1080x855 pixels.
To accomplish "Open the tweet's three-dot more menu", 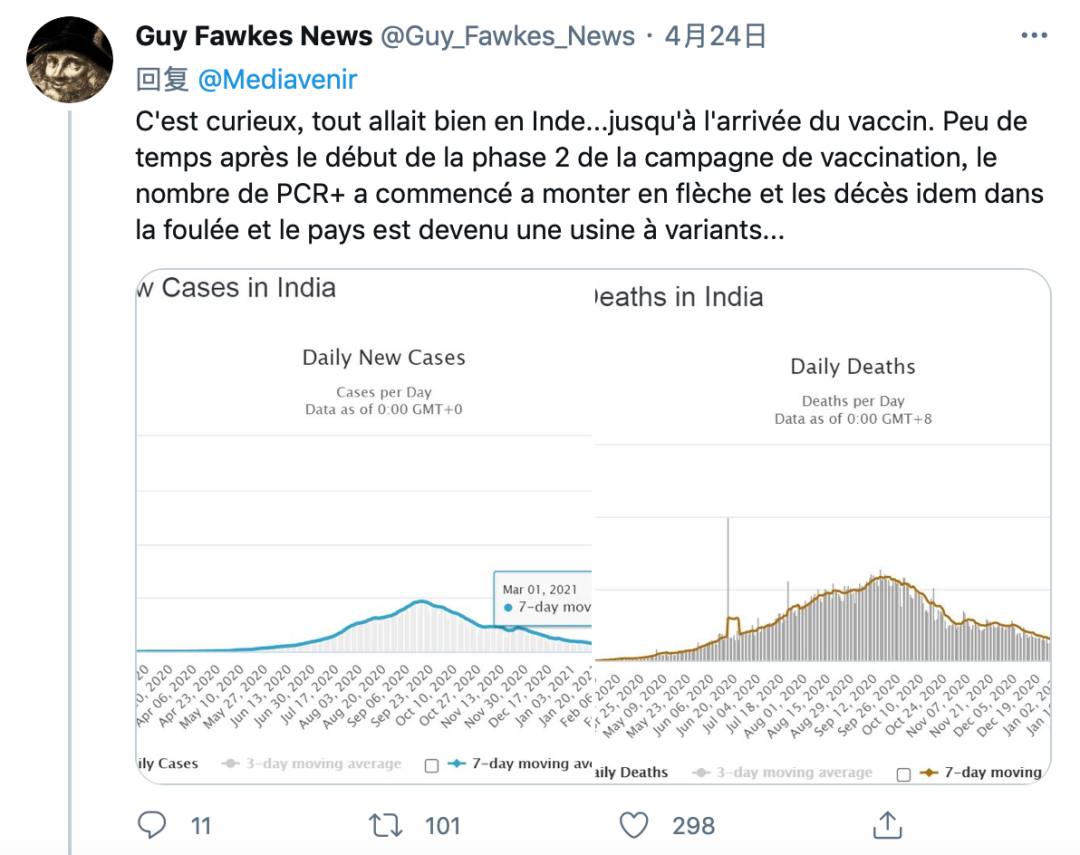I will (1034, 37).
